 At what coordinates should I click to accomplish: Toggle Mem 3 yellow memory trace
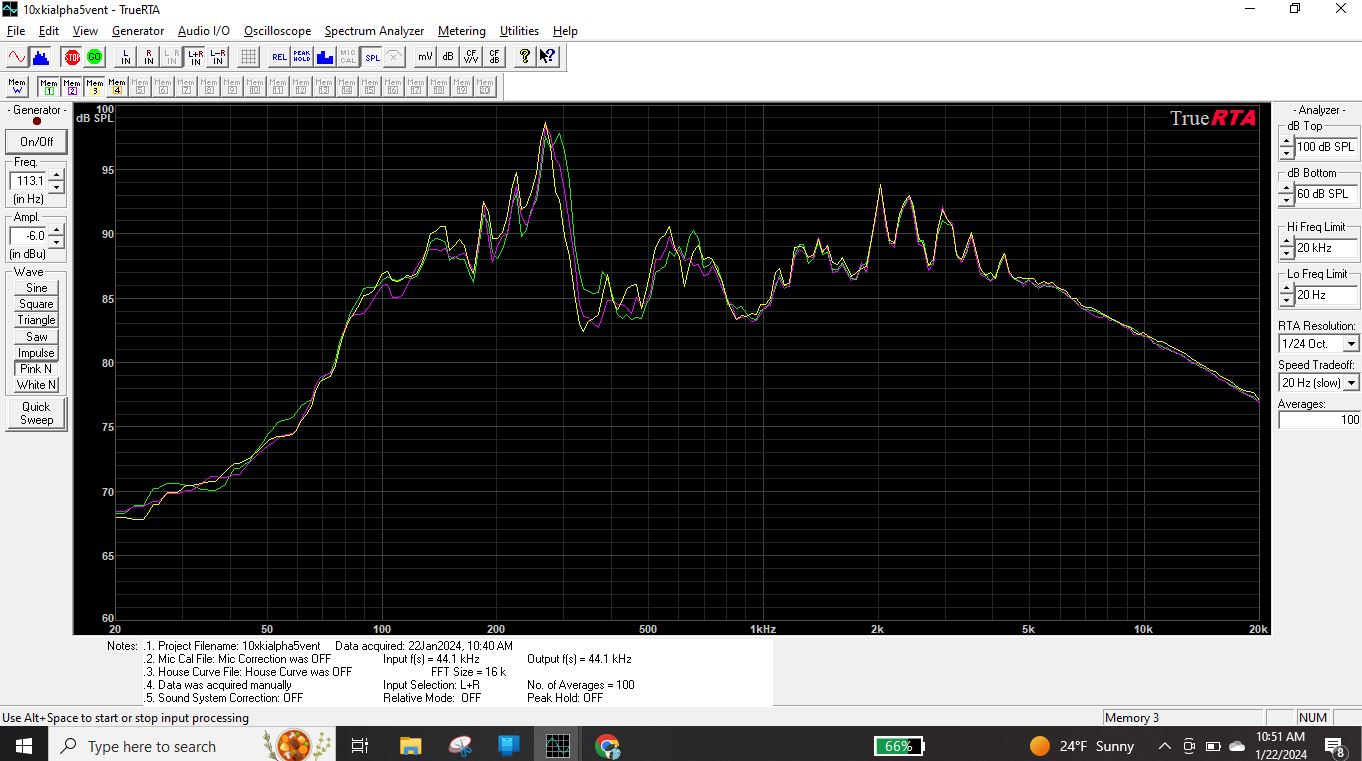pyautogui.click(x=94, y=87)
